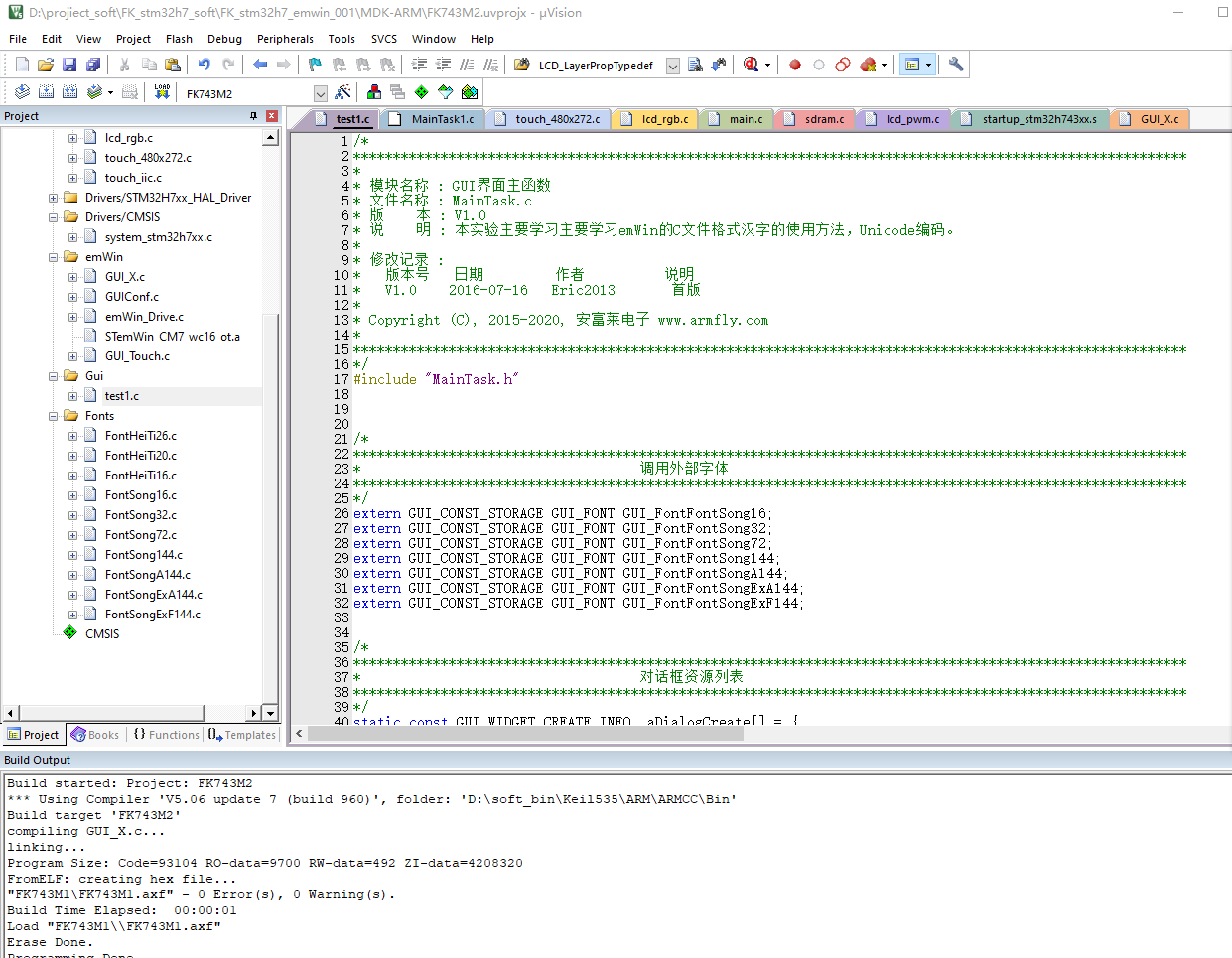The height and width of the screenshot is (958, 1232).
Task: Collapse the Gui folder group
Action: pyautogui.click(x=53, y=376)
